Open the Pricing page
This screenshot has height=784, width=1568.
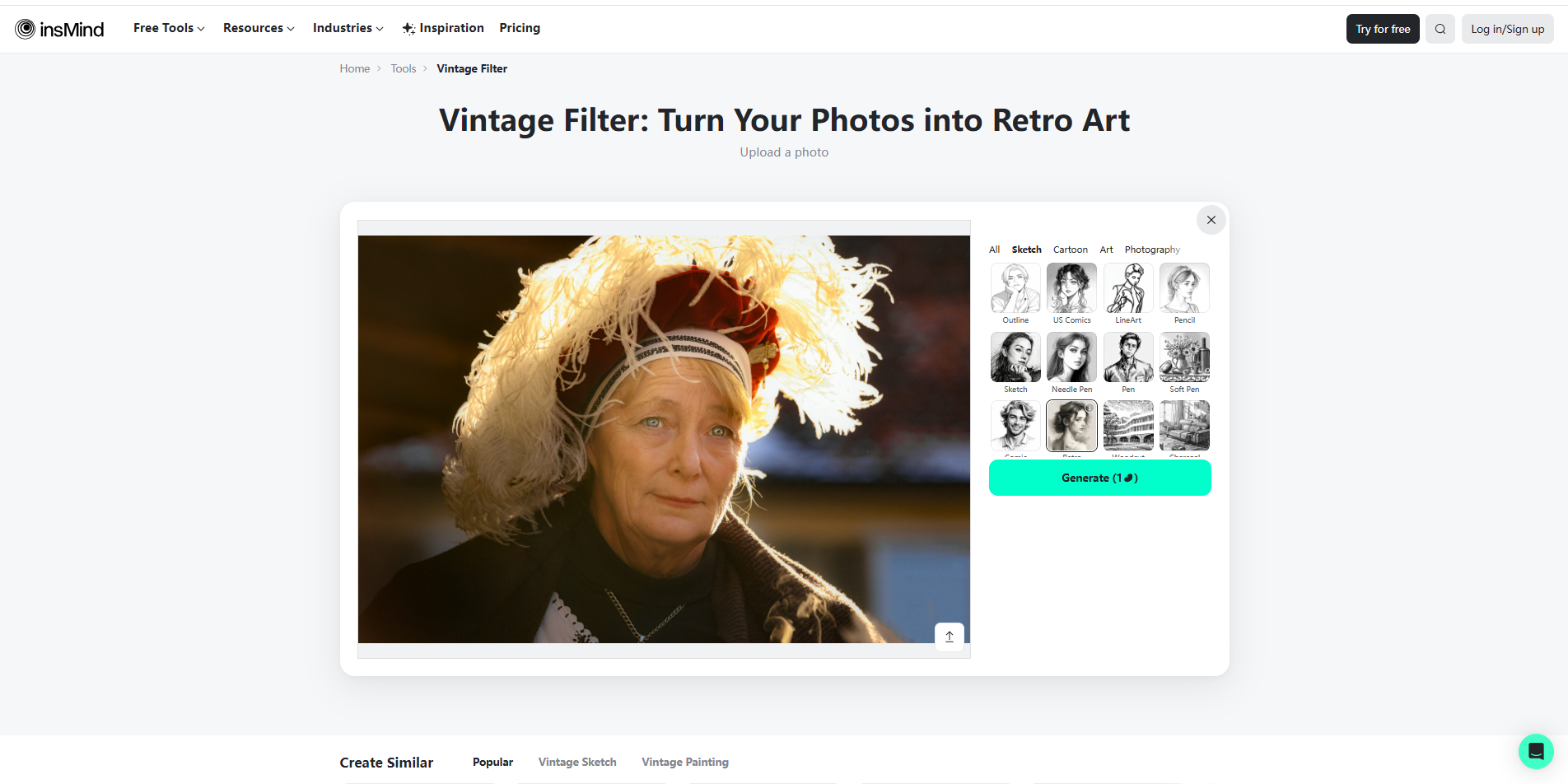519,27
